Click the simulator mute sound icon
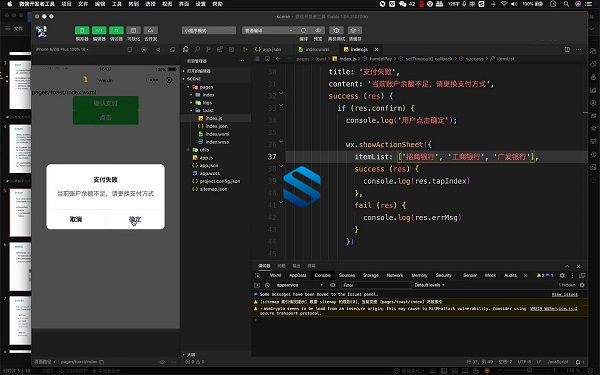This screenshot has width=600, height=375. point(158,50)
